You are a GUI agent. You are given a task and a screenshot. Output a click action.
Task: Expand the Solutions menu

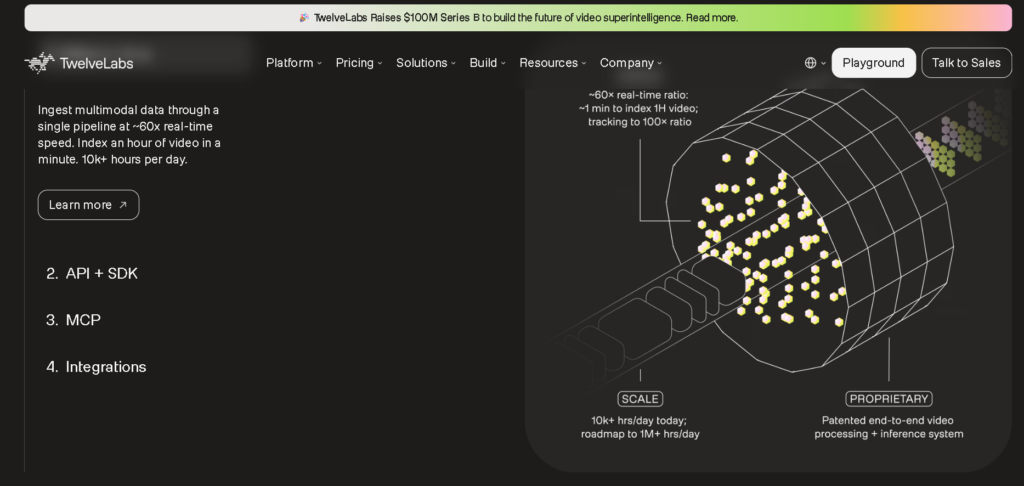click(x=426, y=63)
